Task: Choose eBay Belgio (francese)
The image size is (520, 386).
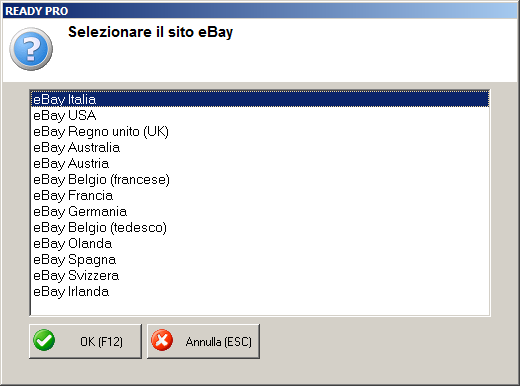Action: click(x=260, y=179)
